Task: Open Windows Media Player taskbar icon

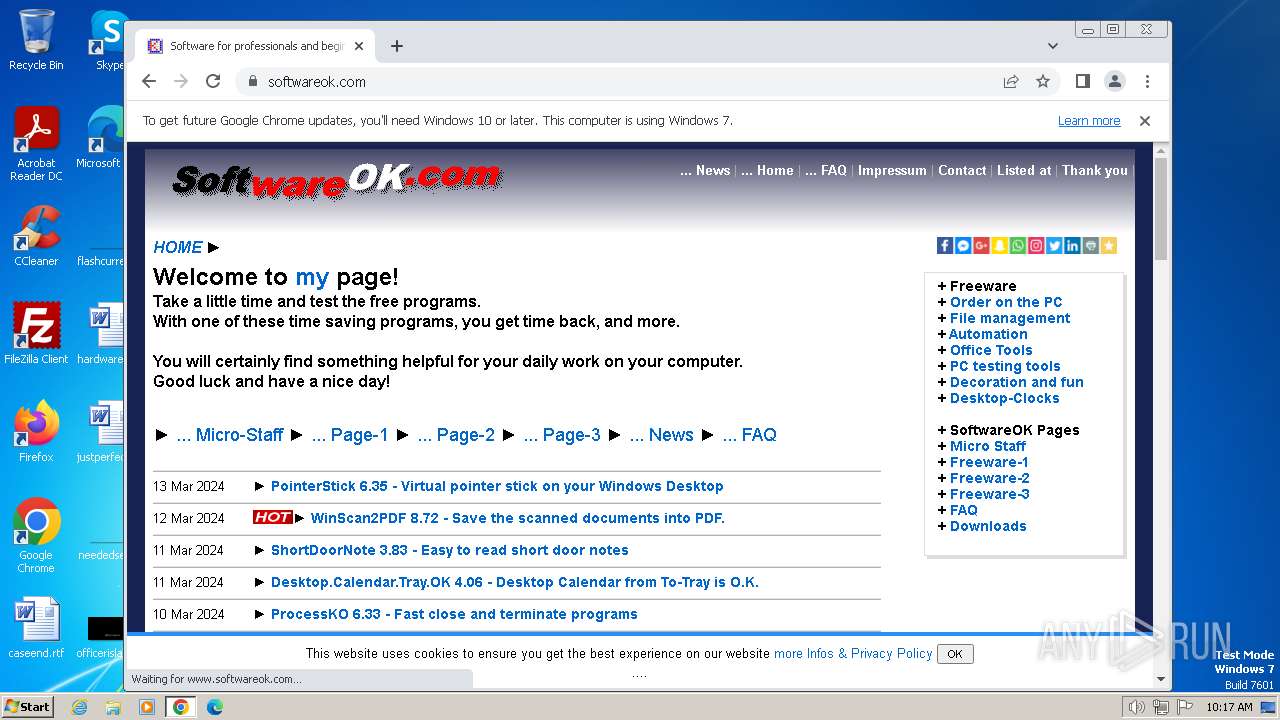Action: (147, 707)
